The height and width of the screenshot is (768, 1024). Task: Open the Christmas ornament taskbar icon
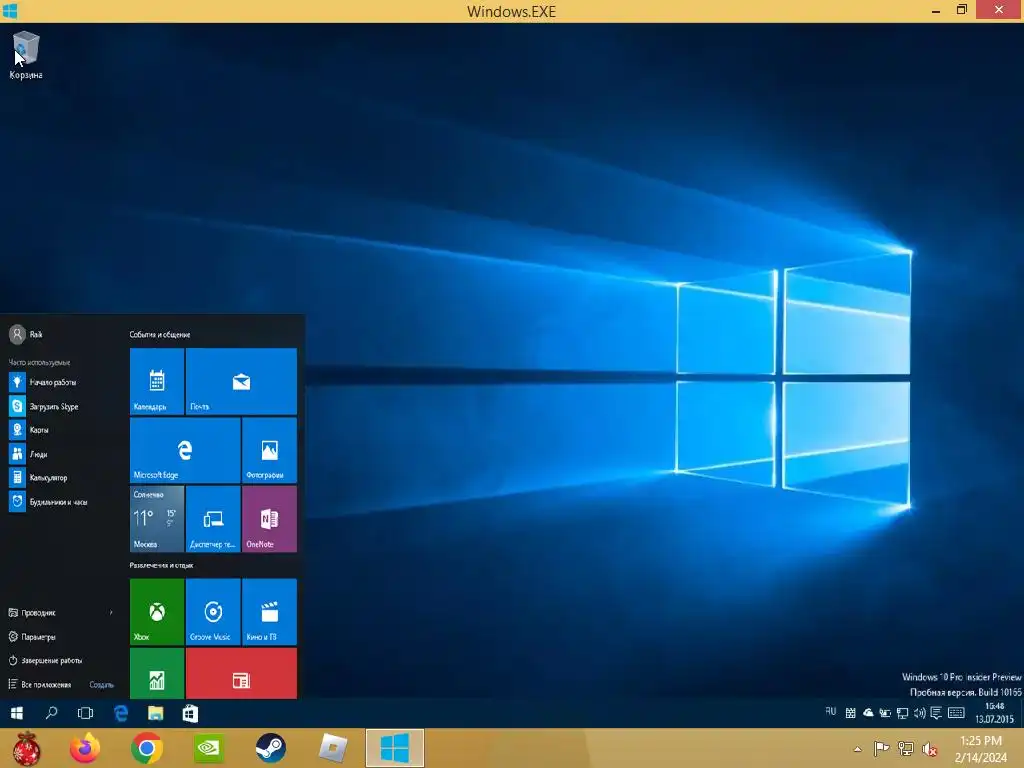pyautogui.click(x=26, y=748)
